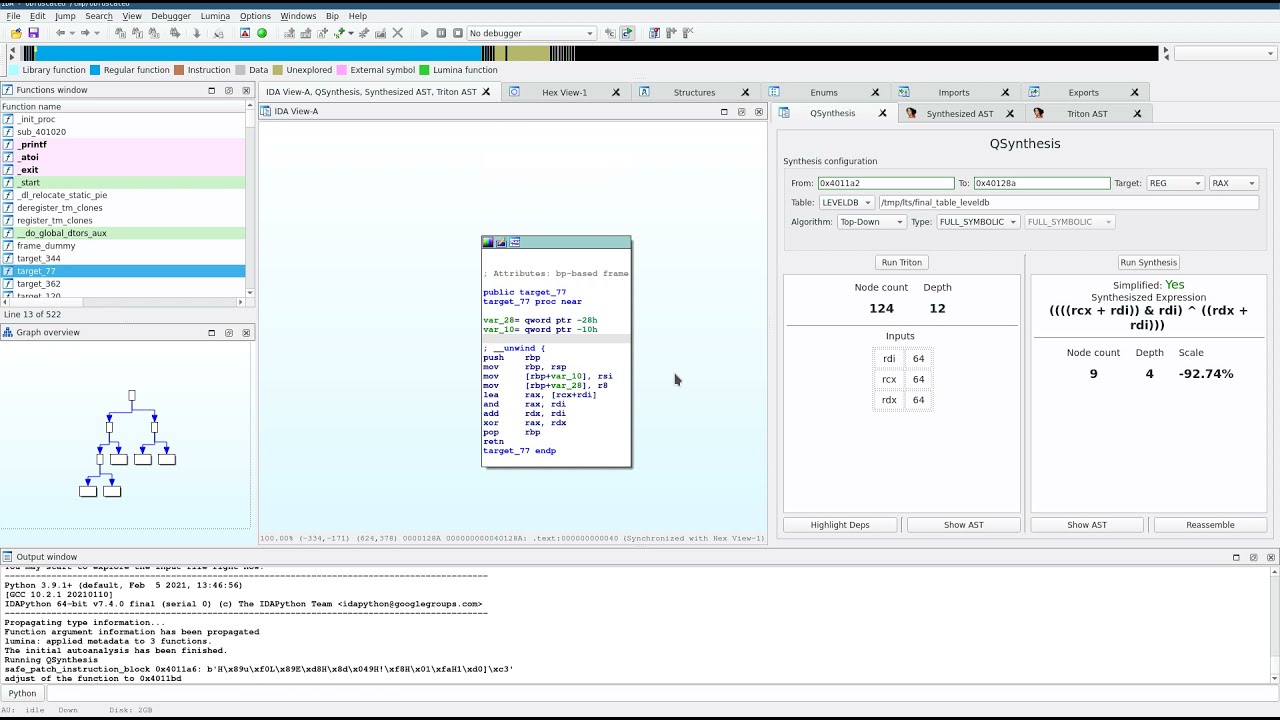
Task: Close the QSynthesis tab
Action: 882,113
